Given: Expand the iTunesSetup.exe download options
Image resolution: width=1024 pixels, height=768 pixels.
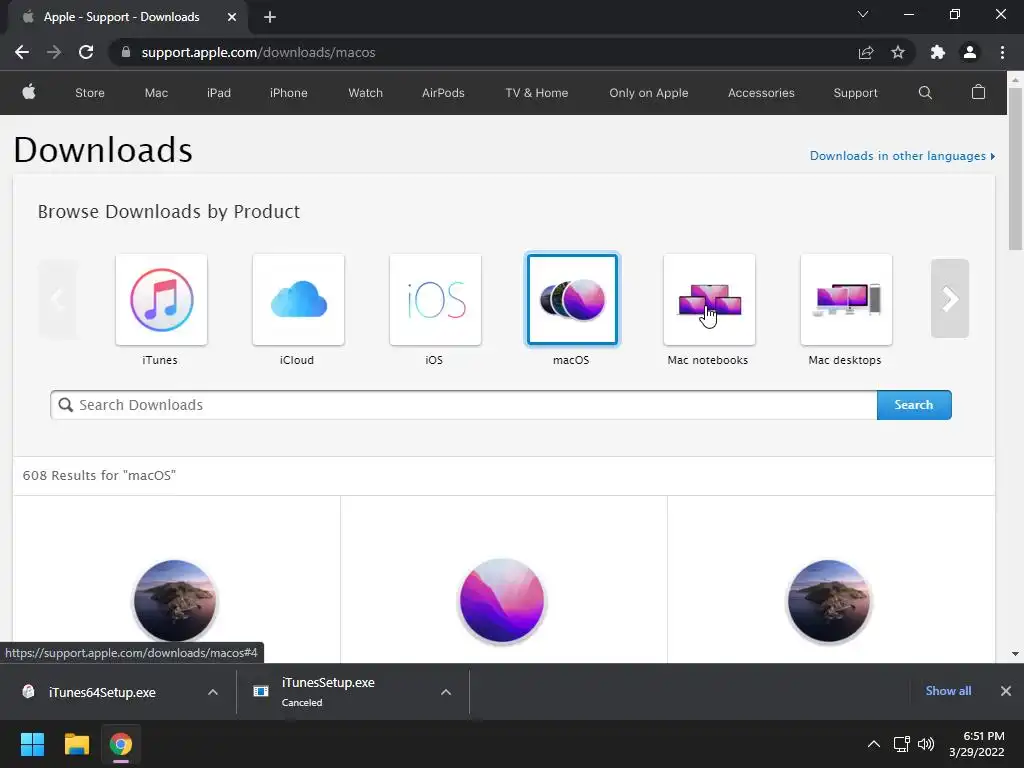Looking at the screenshot, I should tap(446, 692).
